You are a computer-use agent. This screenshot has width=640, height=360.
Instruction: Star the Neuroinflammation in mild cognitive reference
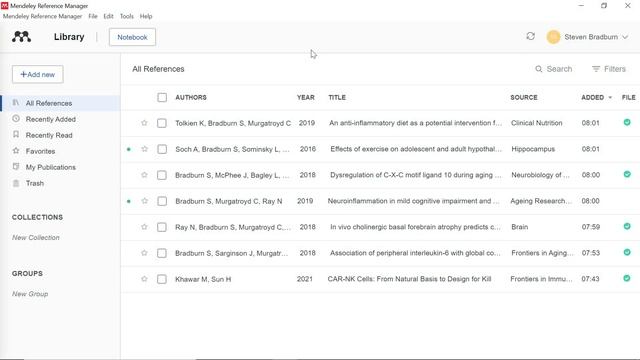tap(144, 201)
